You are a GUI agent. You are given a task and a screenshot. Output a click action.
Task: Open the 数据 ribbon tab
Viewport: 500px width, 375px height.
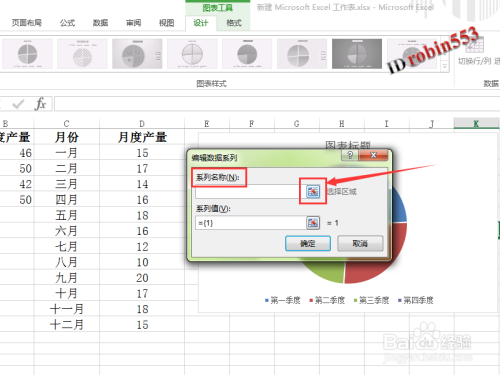coord(100,23)
